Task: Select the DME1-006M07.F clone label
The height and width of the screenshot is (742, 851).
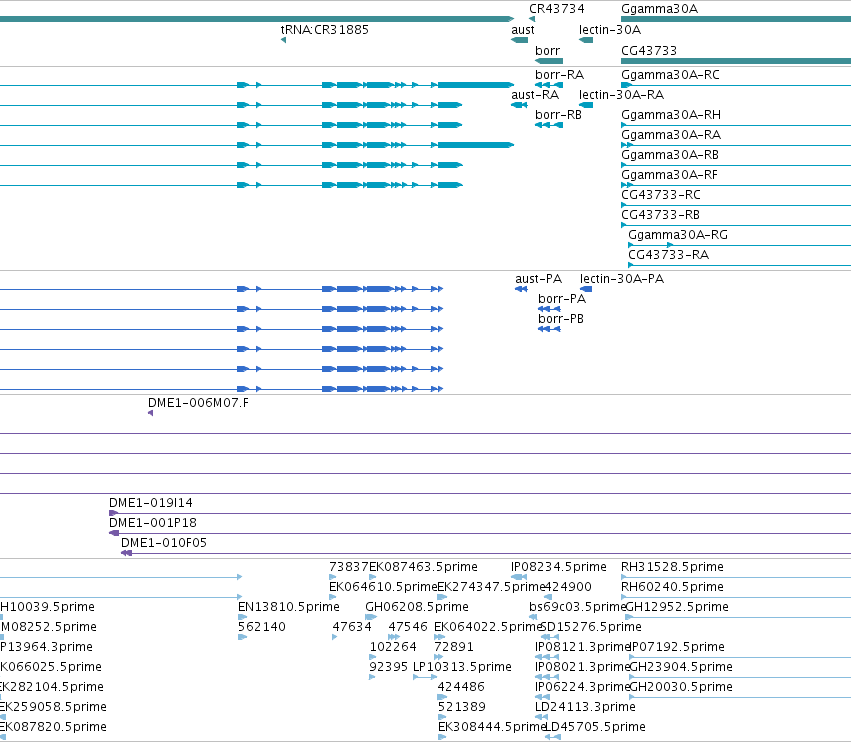Action: 198,403
